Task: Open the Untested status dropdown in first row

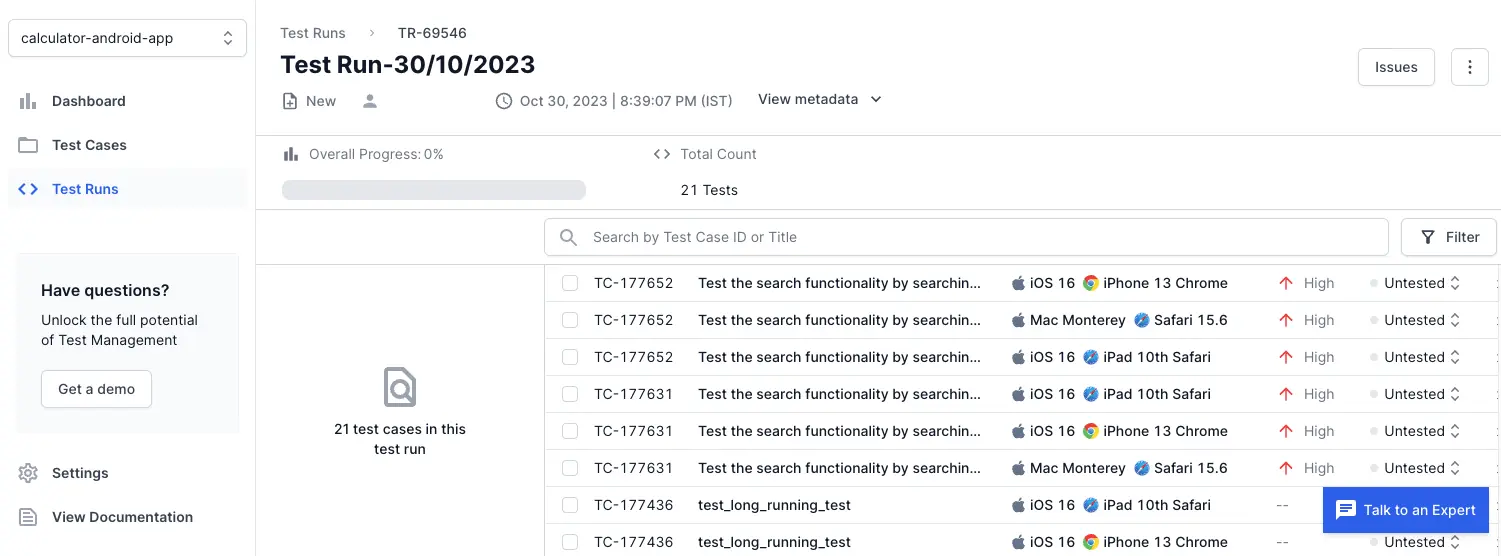Action: [1421, 283]
